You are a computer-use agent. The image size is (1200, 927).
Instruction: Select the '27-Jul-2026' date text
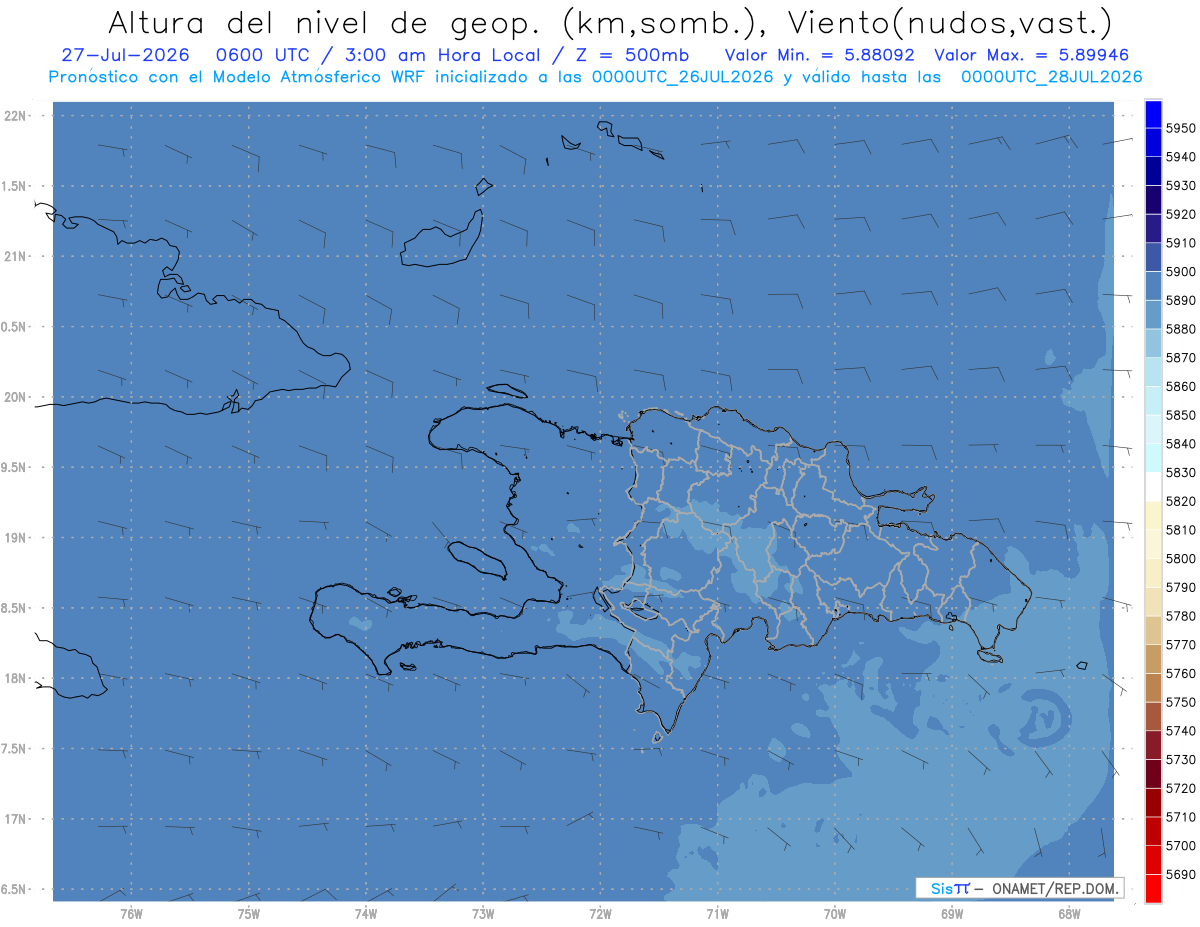pyautogui.click(x=125, y=55)
